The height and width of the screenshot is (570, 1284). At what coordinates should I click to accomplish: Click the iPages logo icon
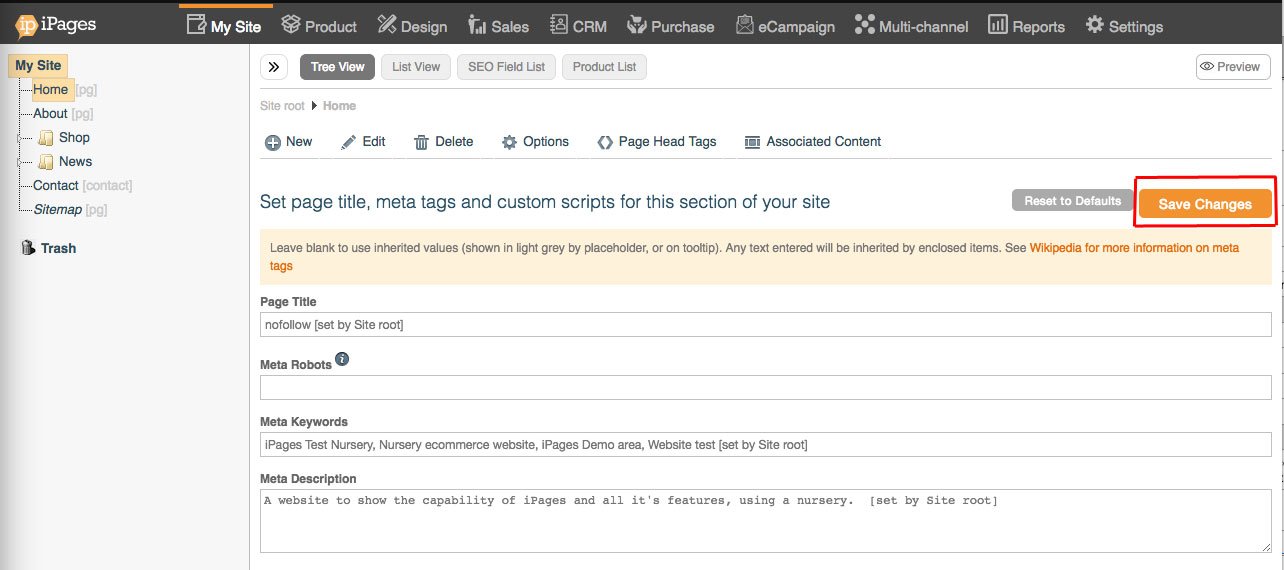(x=27, y=25)
